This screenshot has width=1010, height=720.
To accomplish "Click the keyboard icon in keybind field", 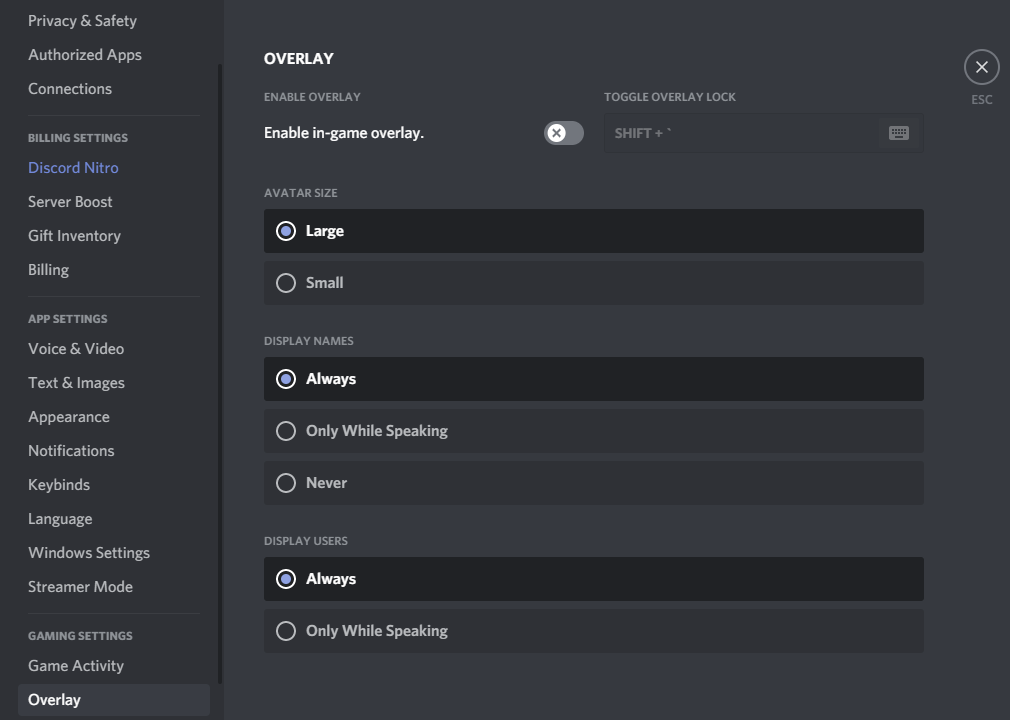I will [x=899, y=133].
